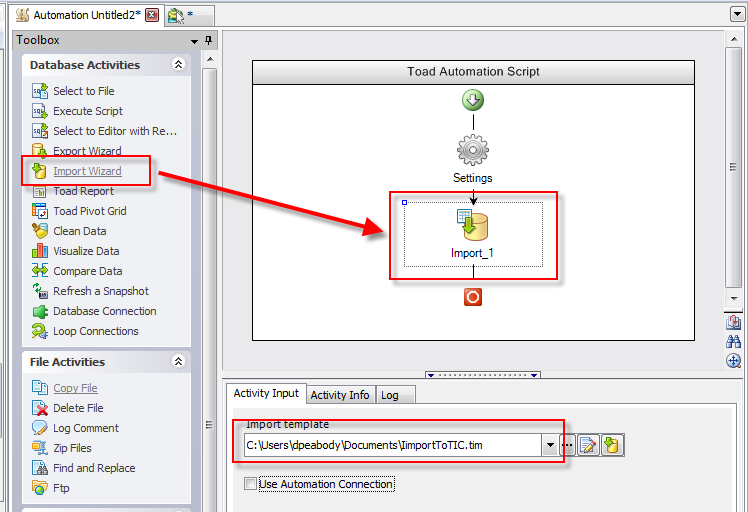Select the Database Connection activity
The image size is (748, 512).
coord(94,311)
